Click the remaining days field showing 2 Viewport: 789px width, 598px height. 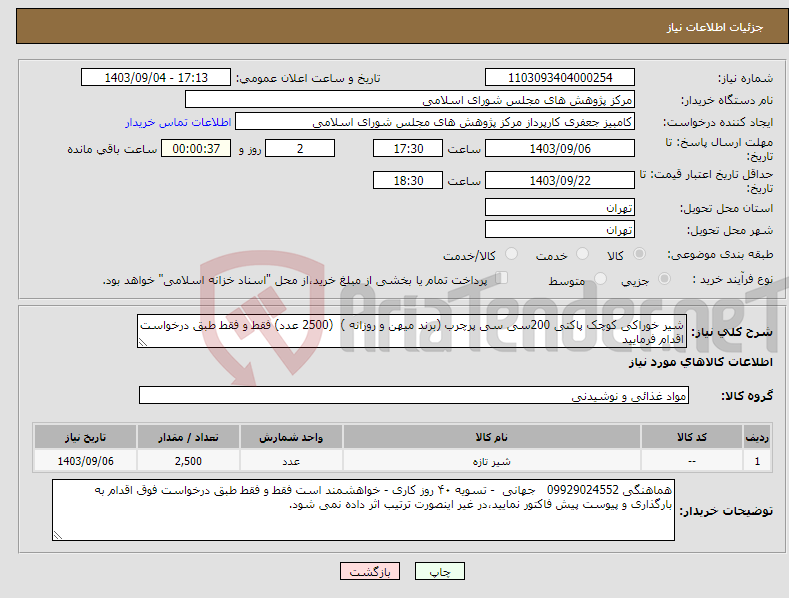pos(300,148)
